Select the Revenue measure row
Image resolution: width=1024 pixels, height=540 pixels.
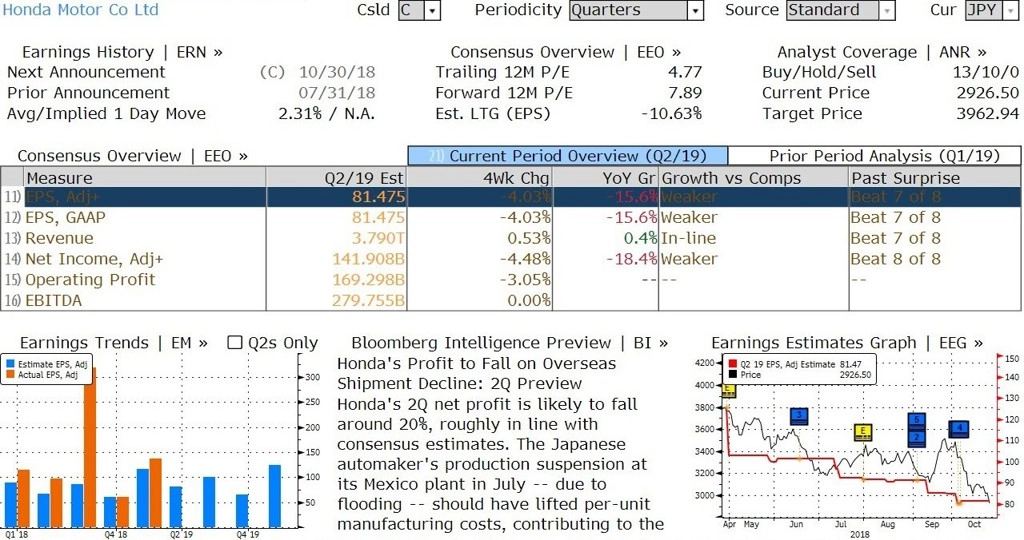click(x=59, y=238)
